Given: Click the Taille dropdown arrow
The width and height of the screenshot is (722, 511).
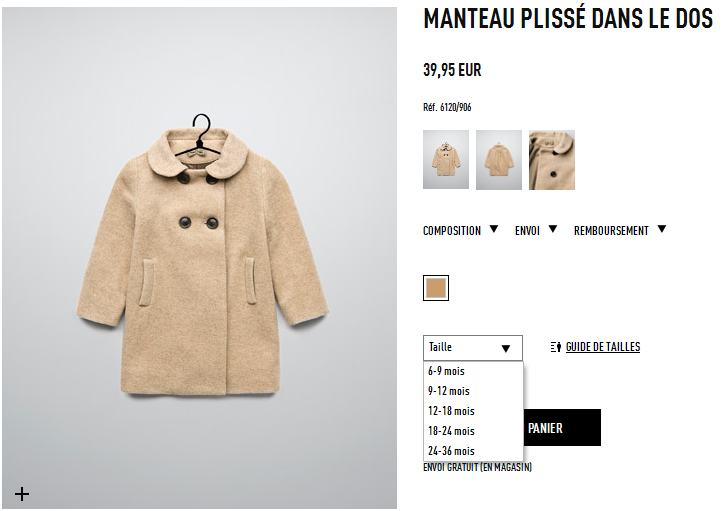Looking at the screenshot, I should coord(506,348).
